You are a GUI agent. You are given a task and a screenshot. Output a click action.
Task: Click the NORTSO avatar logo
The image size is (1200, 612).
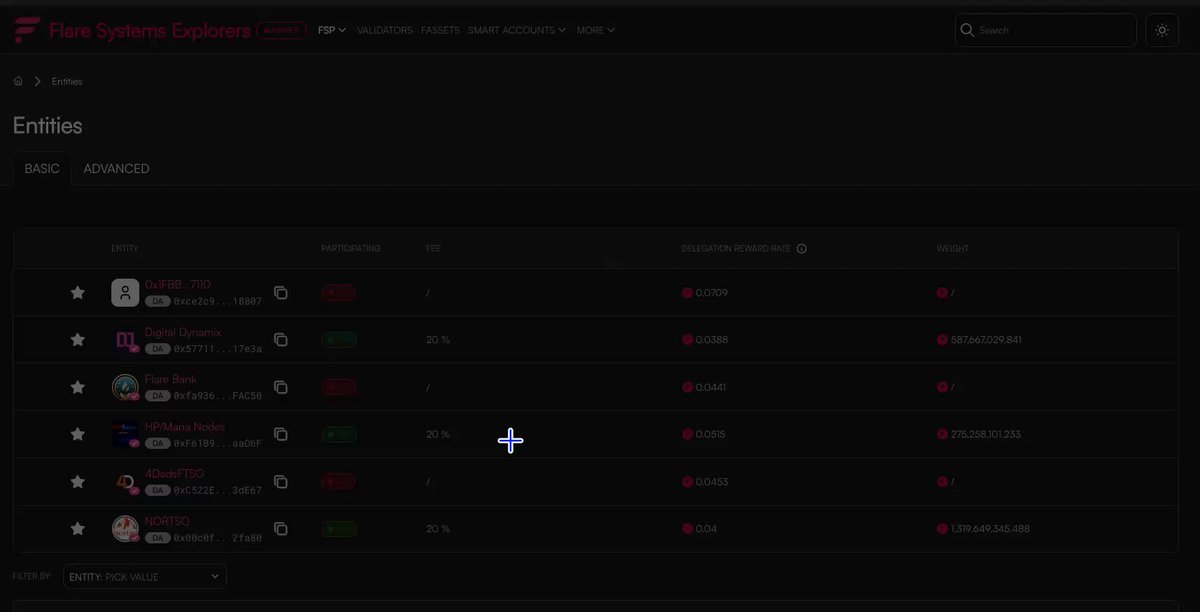click(x=125, y=528)
